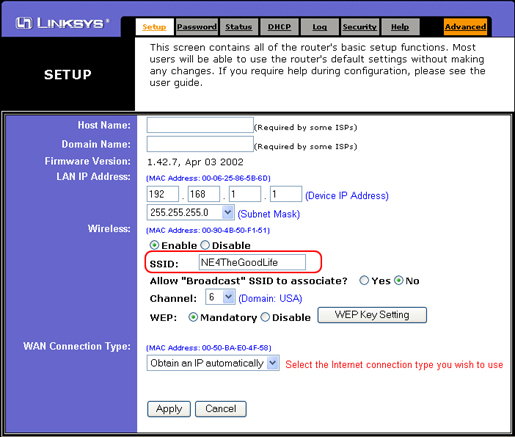Click the SSID text field
Image resolution: width=515 pixels, height=437 pixels.
(252, 262)
